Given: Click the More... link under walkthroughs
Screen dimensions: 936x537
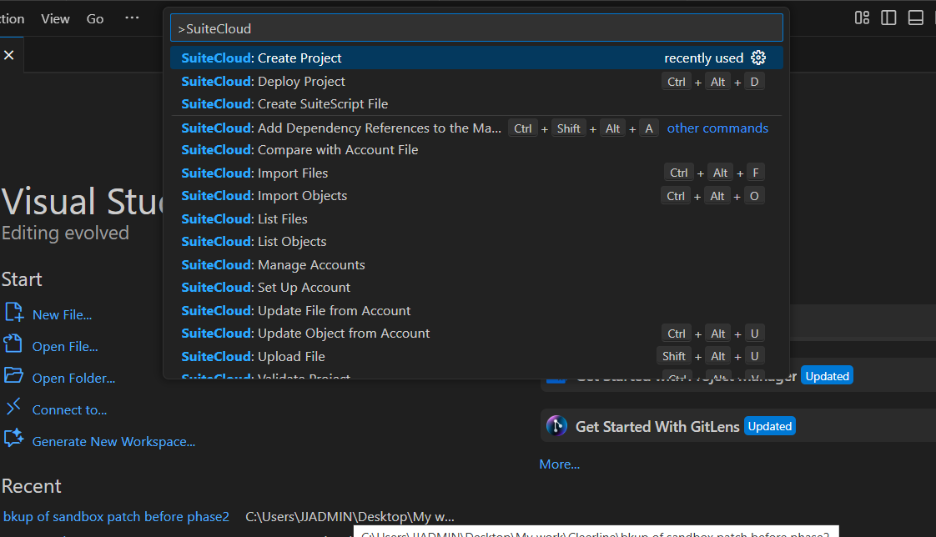Looking at the screenshot, I should (x=559, y=464).
